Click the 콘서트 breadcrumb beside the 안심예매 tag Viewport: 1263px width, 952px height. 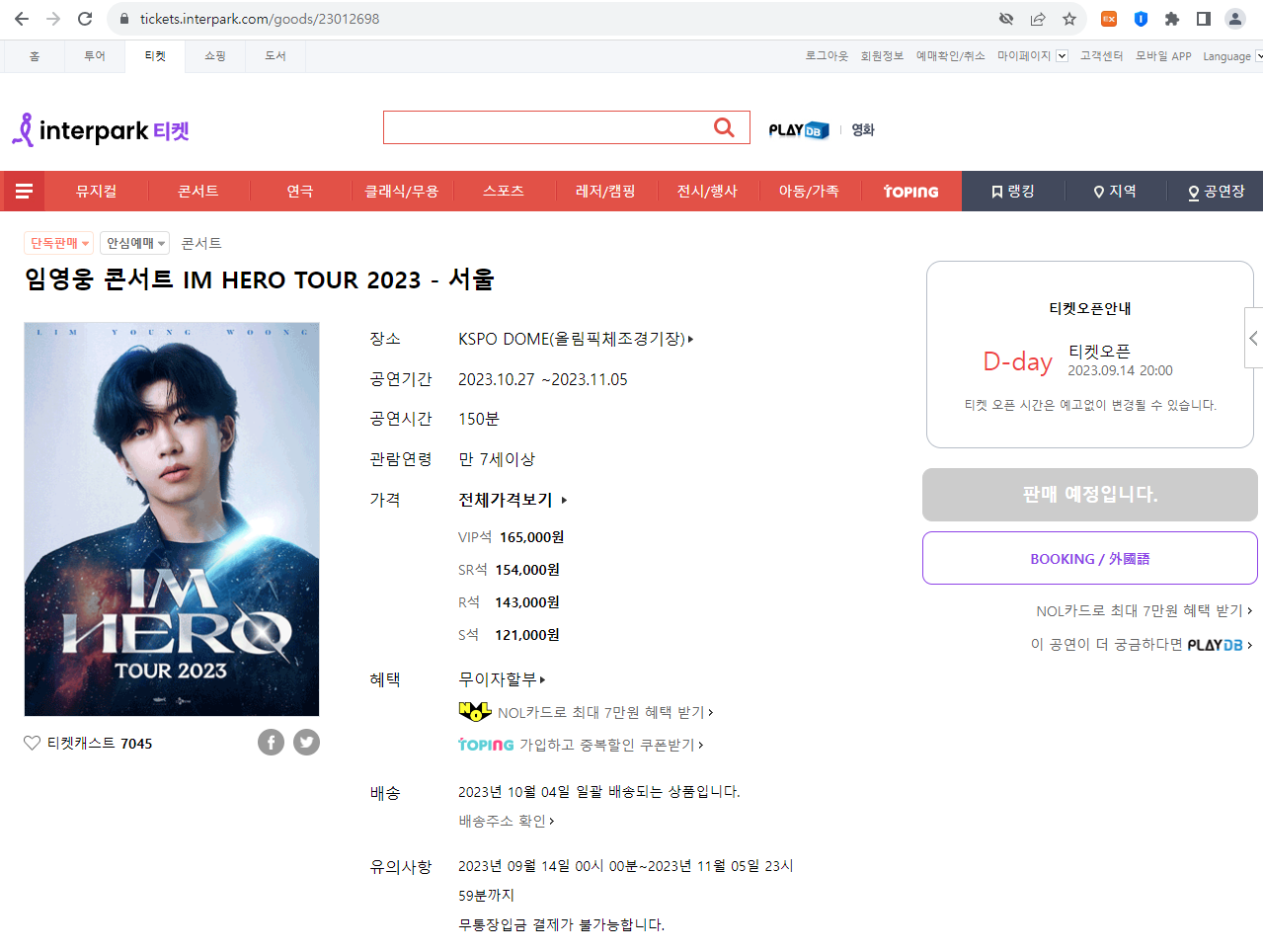pos(201,243)
